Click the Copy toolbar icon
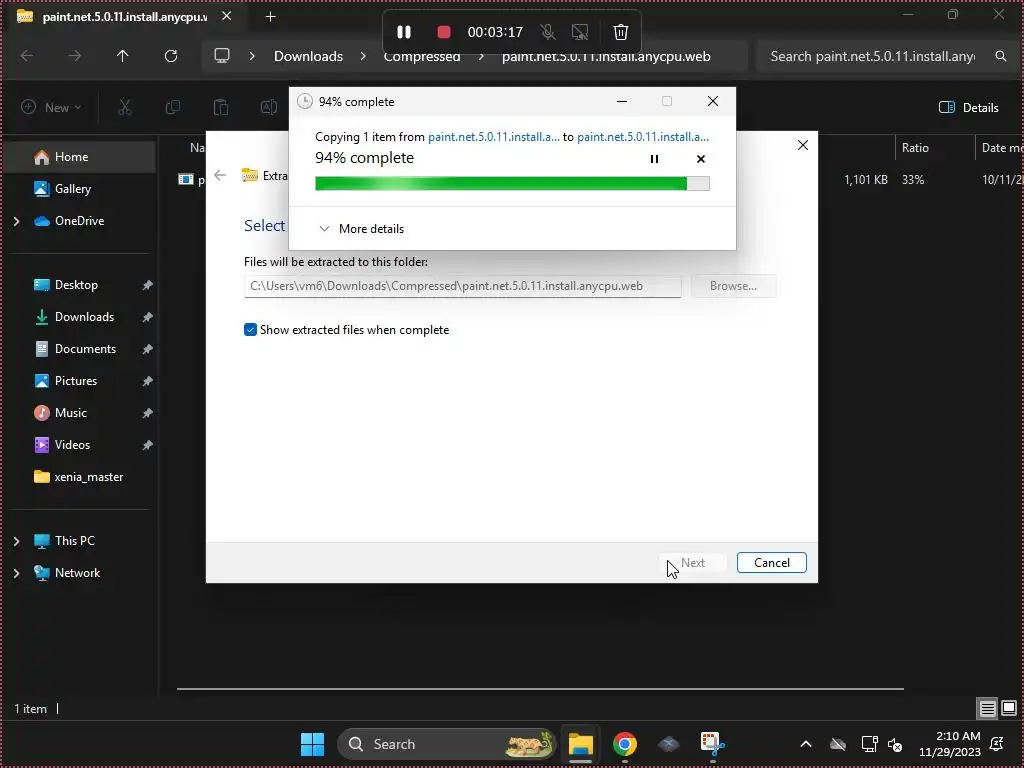This screenshot has width=1024, height=768. [172, 107]
